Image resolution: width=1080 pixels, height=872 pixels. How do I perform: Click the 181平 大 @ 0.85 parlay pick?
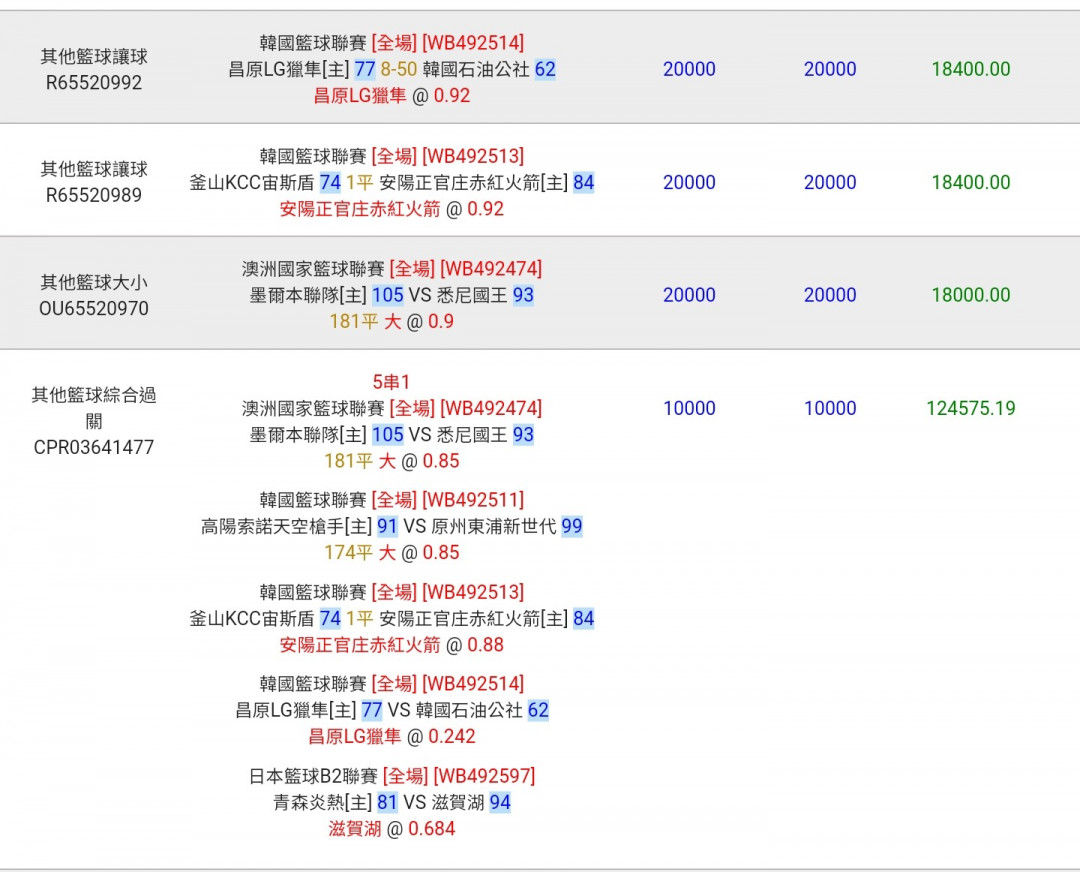pyautogui.click(x=391, y=461)
